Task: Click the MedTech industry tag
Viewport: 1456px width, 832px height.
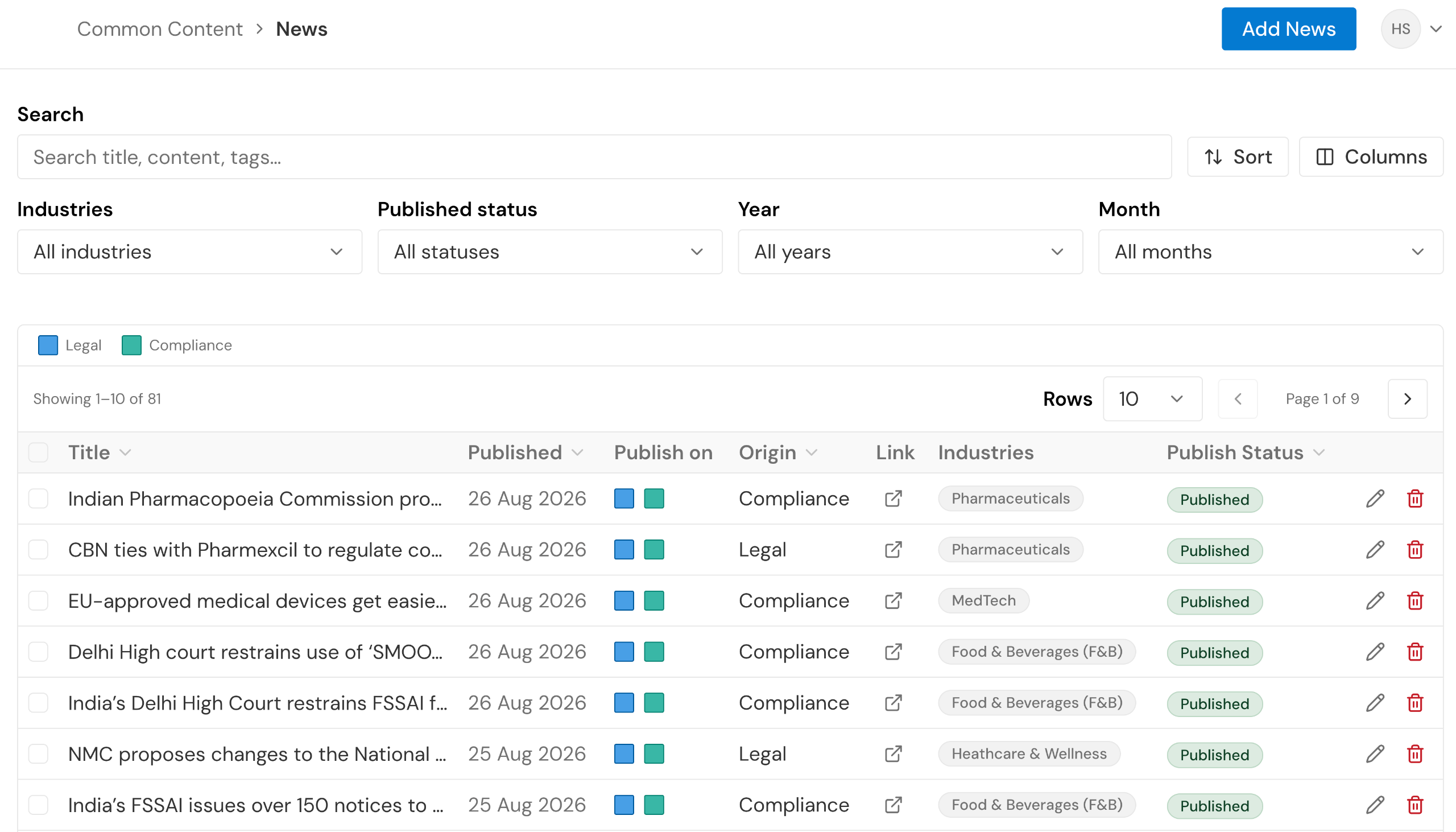Action: [984, 600]
